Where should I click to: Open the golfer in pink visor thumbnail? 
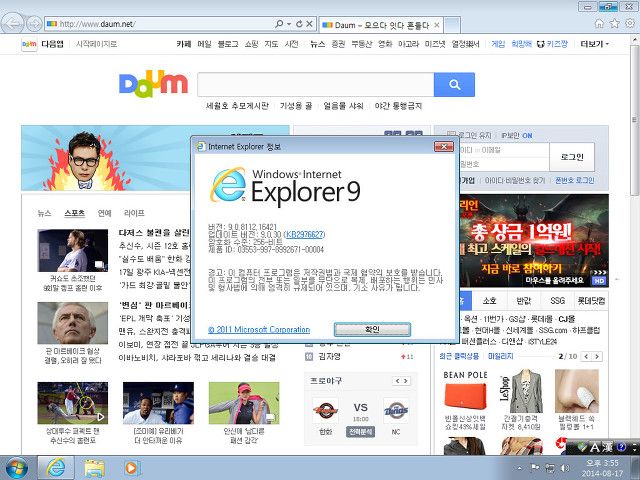point(244,403)
